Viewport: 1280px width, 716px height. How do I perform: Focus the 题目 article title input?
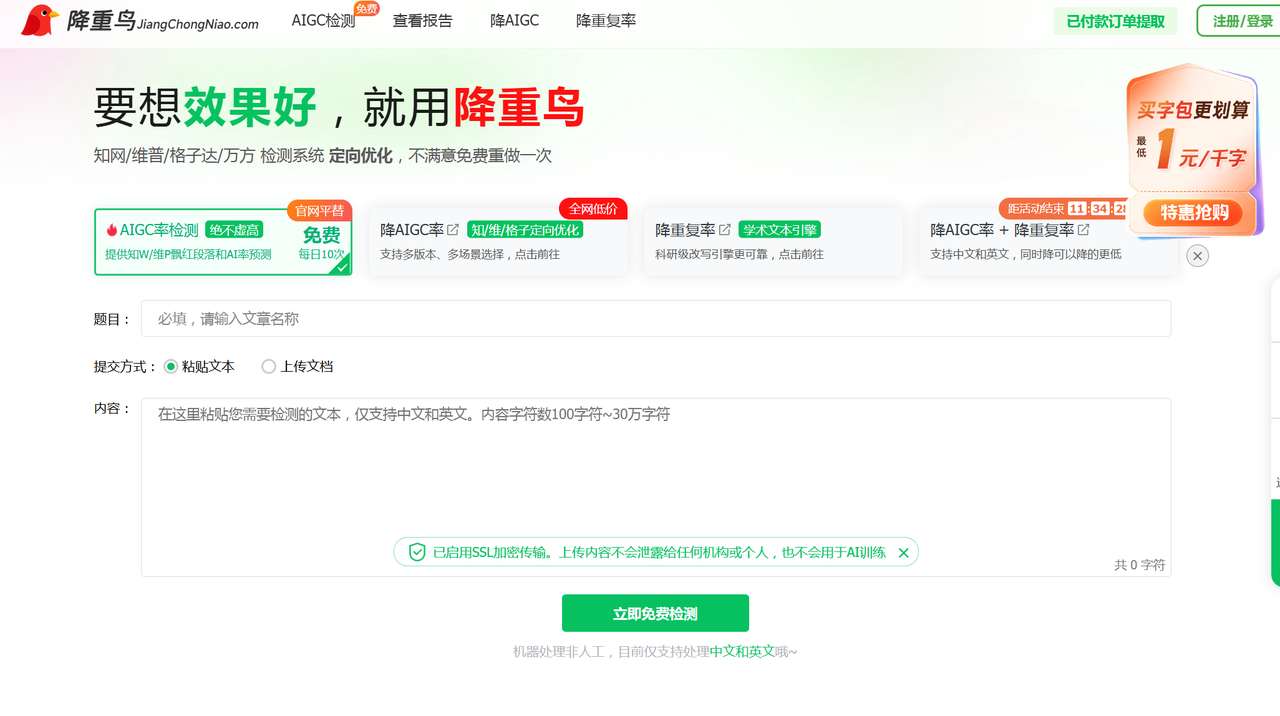pos(656,319)
